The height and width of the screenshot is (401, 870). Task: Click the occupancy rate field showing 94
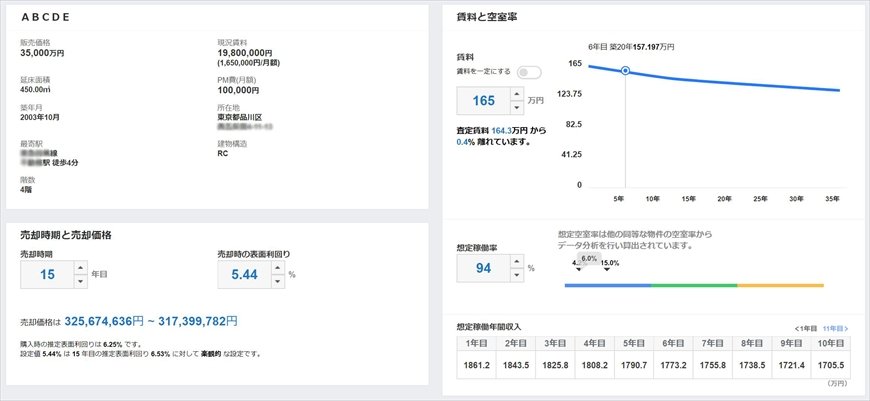click(484, 267)
